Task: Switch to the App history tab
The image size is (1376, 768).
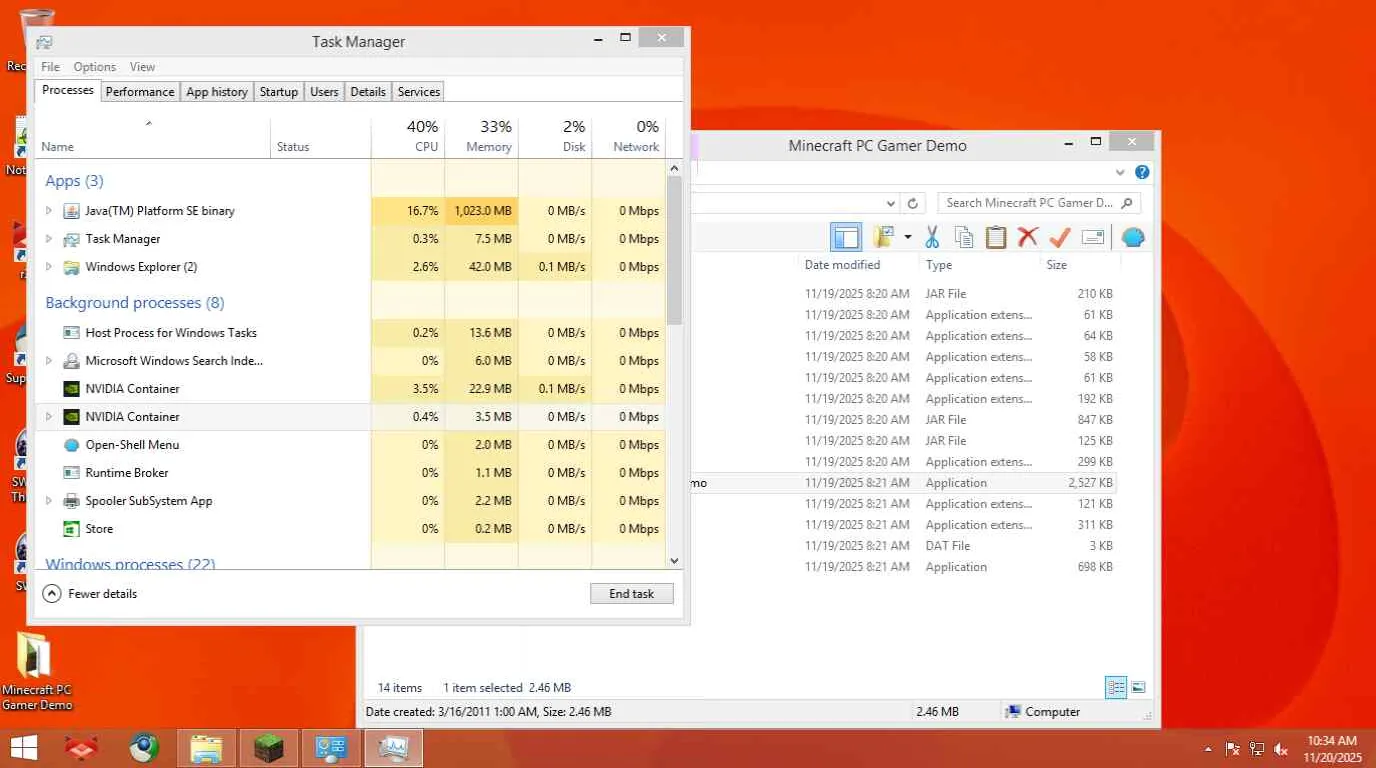Action: pos(217,92)
